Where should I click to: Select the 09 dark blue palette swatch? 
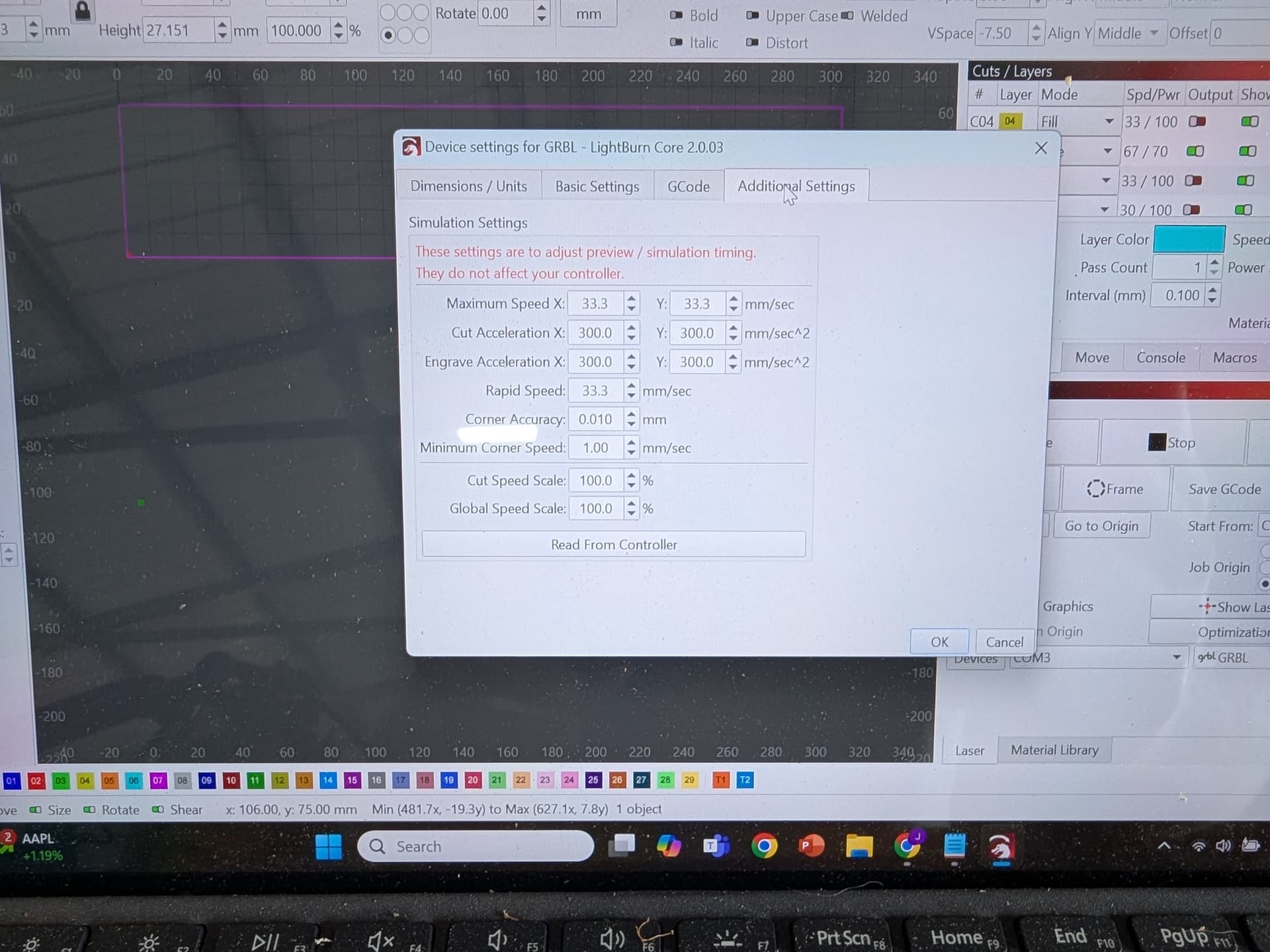pos(206,780)
